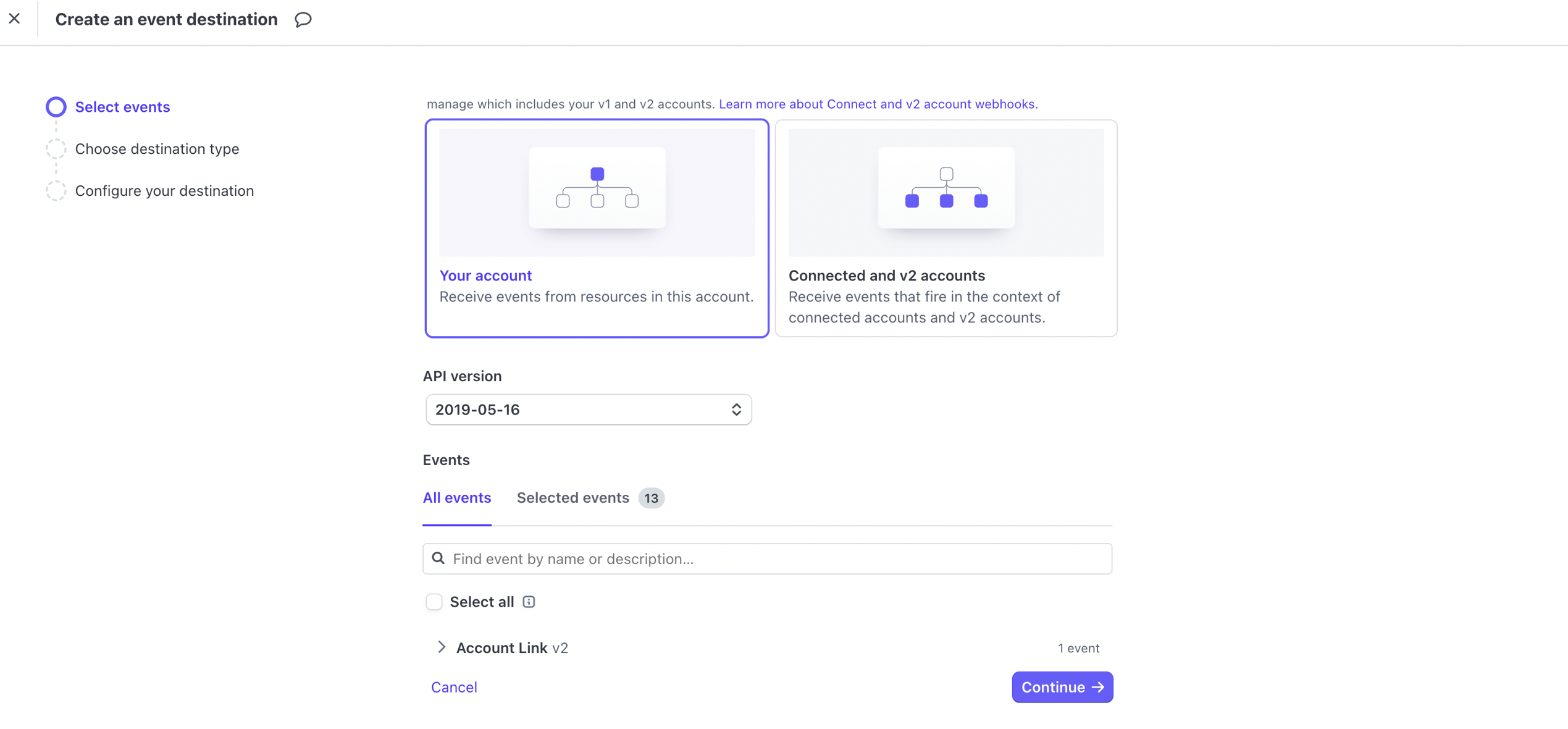
Task: Click the search magnifier icon
Action: [438, 558]
